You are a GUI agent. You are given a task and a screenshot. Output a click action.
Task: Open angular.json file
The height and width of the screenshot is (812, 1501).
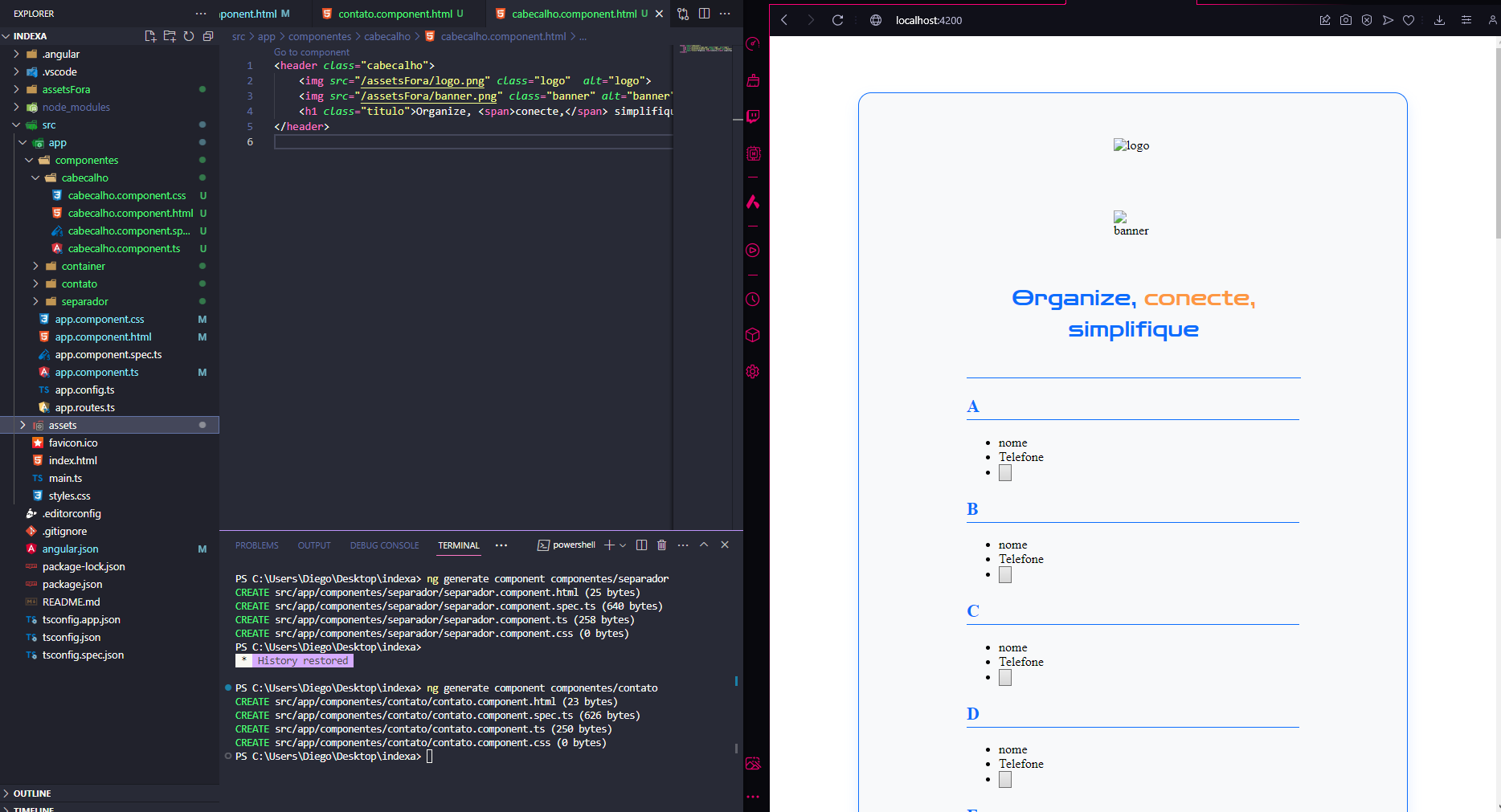(x=71, y=549)
